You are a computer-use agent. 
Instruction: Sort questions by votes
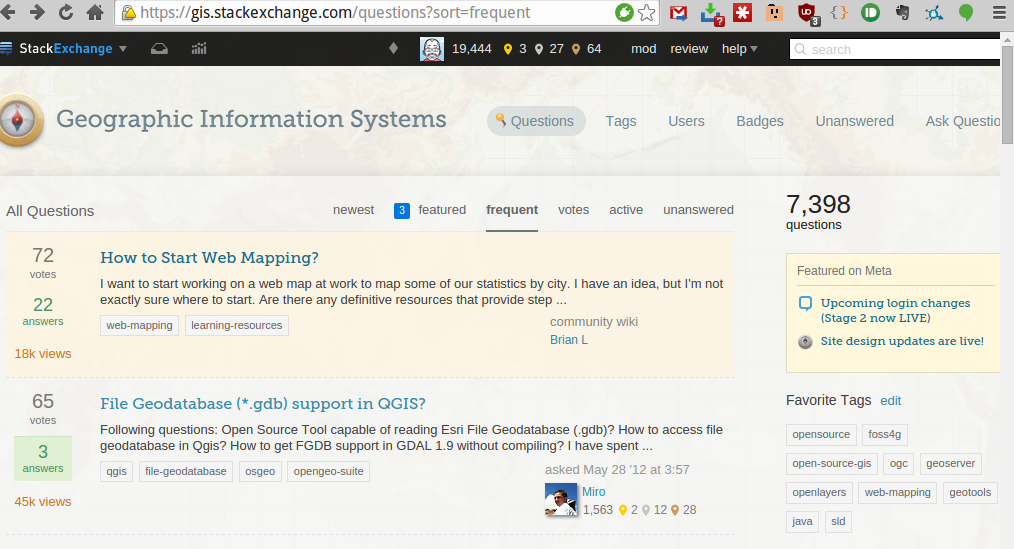click(x=574, y=210)
